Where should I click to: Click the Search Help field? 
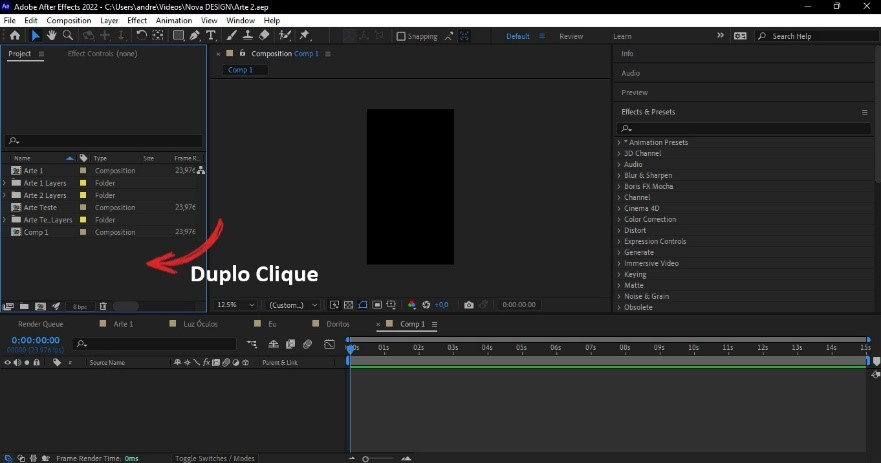click(816, 36)
